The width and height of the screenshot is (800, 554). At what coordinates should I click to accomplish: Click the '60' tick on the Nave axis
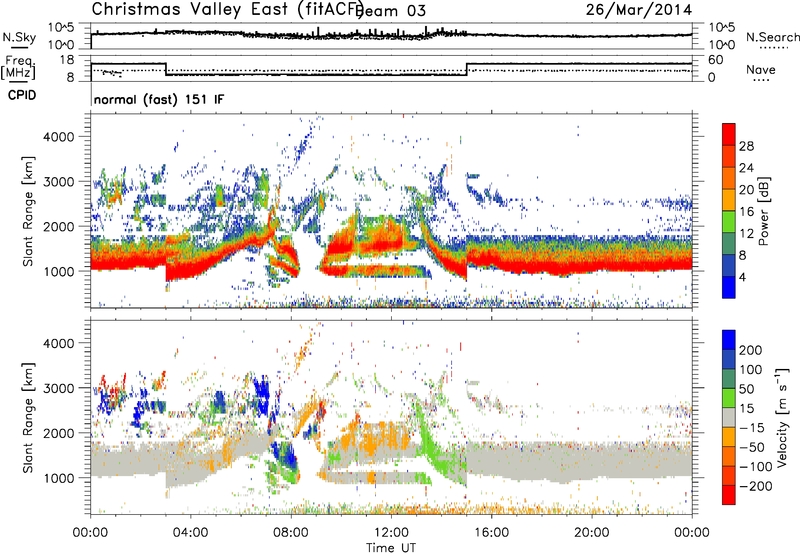716,60
